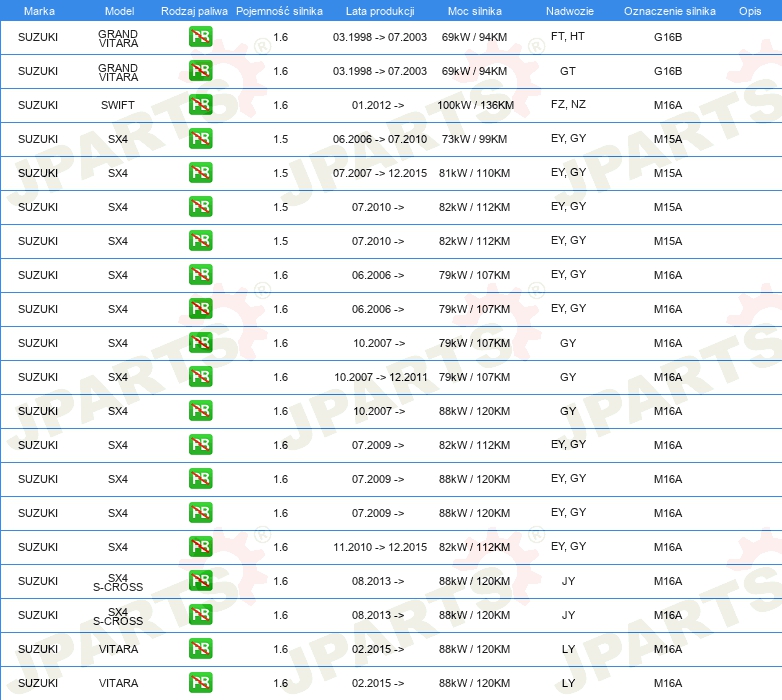
Task: Click the Lata produkcji column header
Action: coord(380,11)
